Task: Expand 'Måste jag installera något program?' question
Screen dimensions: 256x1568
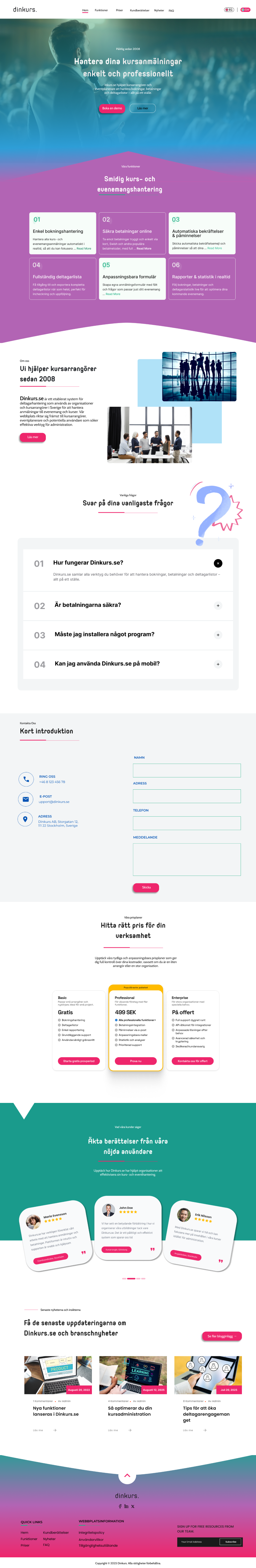Action: point(218,635)
